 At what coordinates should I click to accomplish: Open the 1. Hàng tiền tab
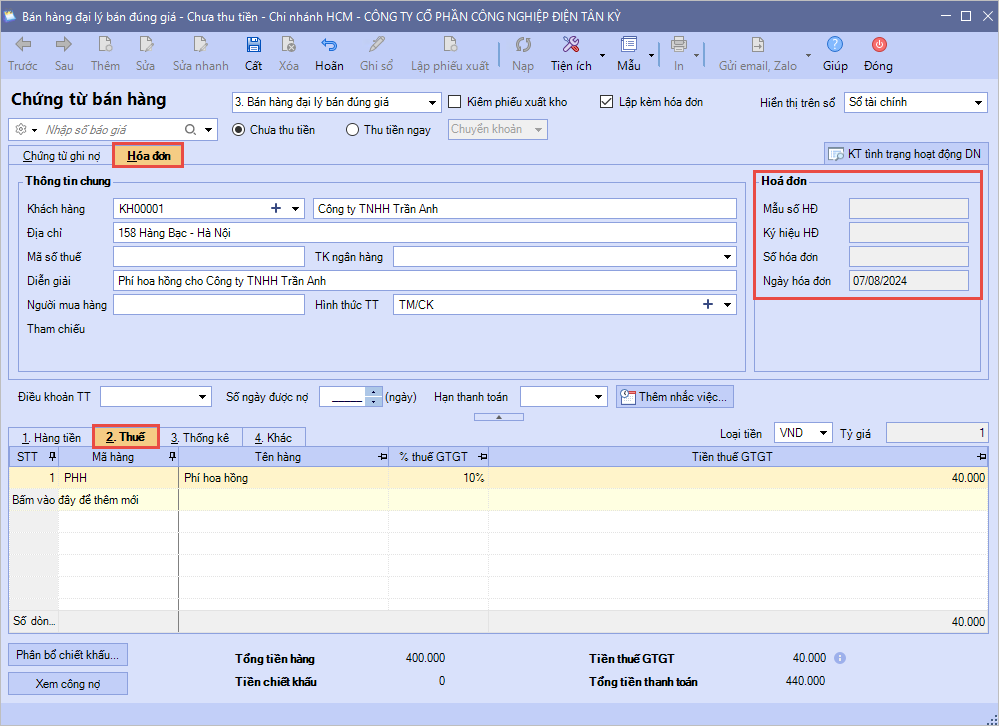(51, 438)
